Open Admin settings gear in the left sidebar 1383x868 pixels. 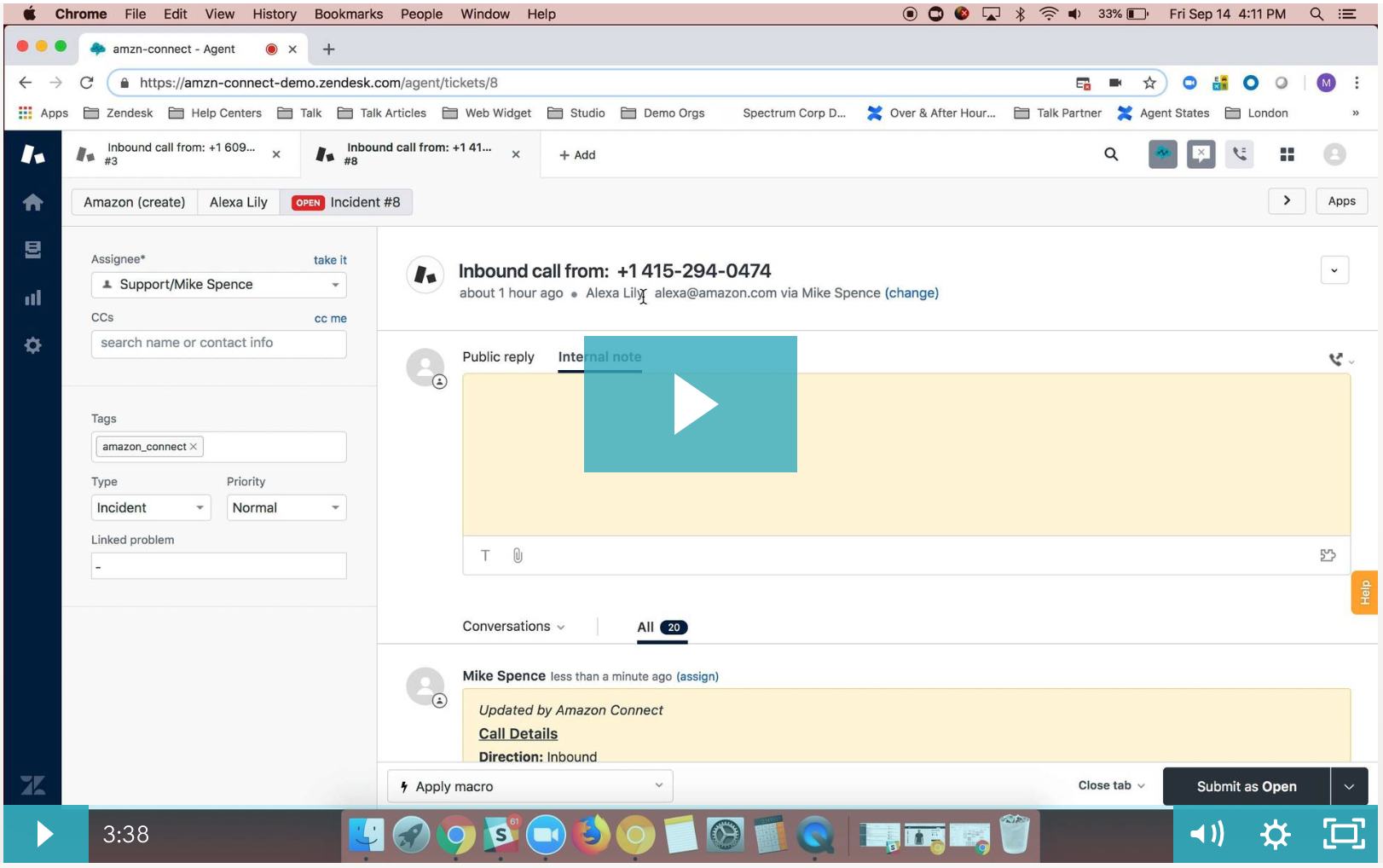point(32,344)
